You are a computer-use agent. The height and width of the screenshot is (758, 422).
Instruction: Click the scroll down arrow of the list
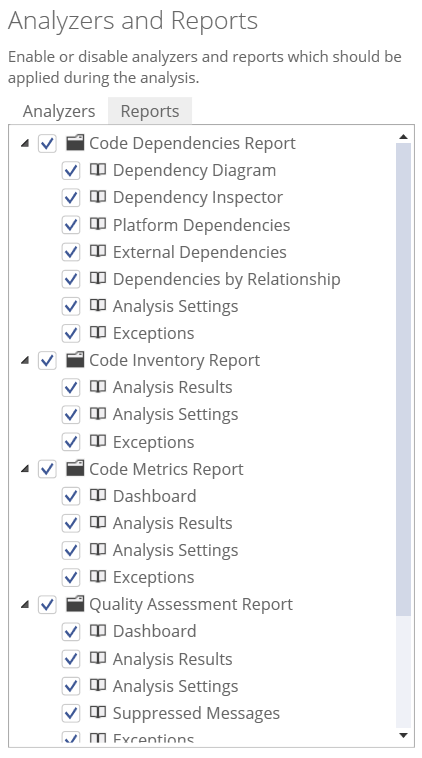pos(403,736)
